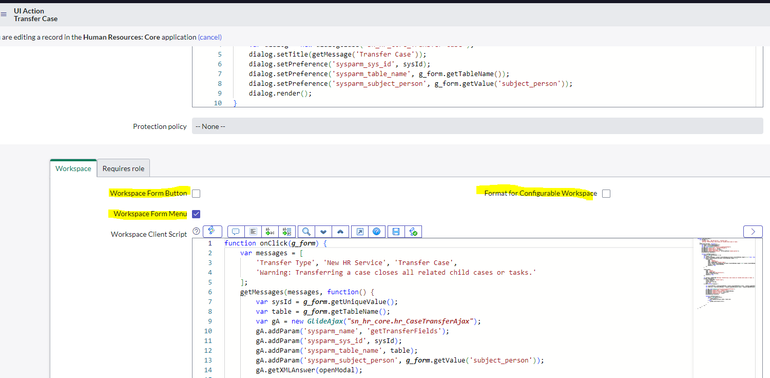Click the 'Transfer Case' record title
The image size is (770, 378).
coord(35,19)
